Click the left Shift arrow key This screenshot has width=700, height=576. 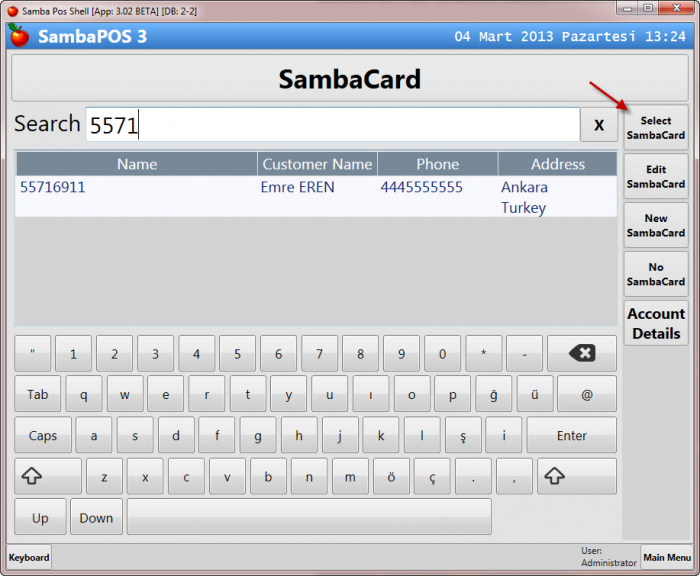coord(48,477)
